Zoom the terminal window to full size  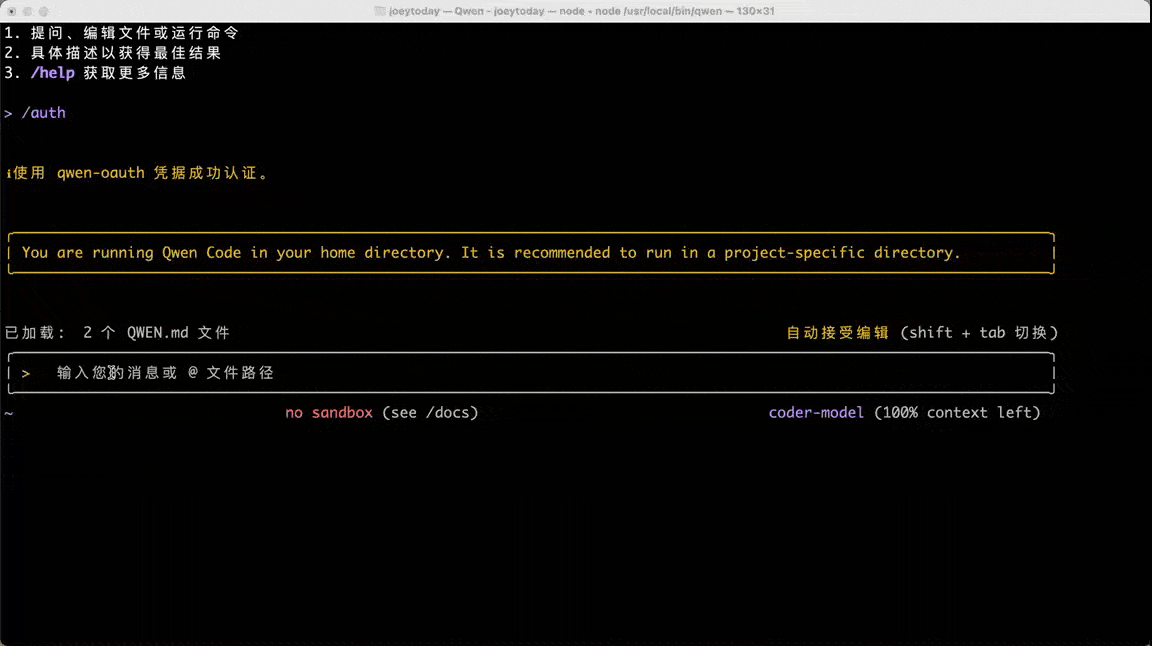(43, 11)
